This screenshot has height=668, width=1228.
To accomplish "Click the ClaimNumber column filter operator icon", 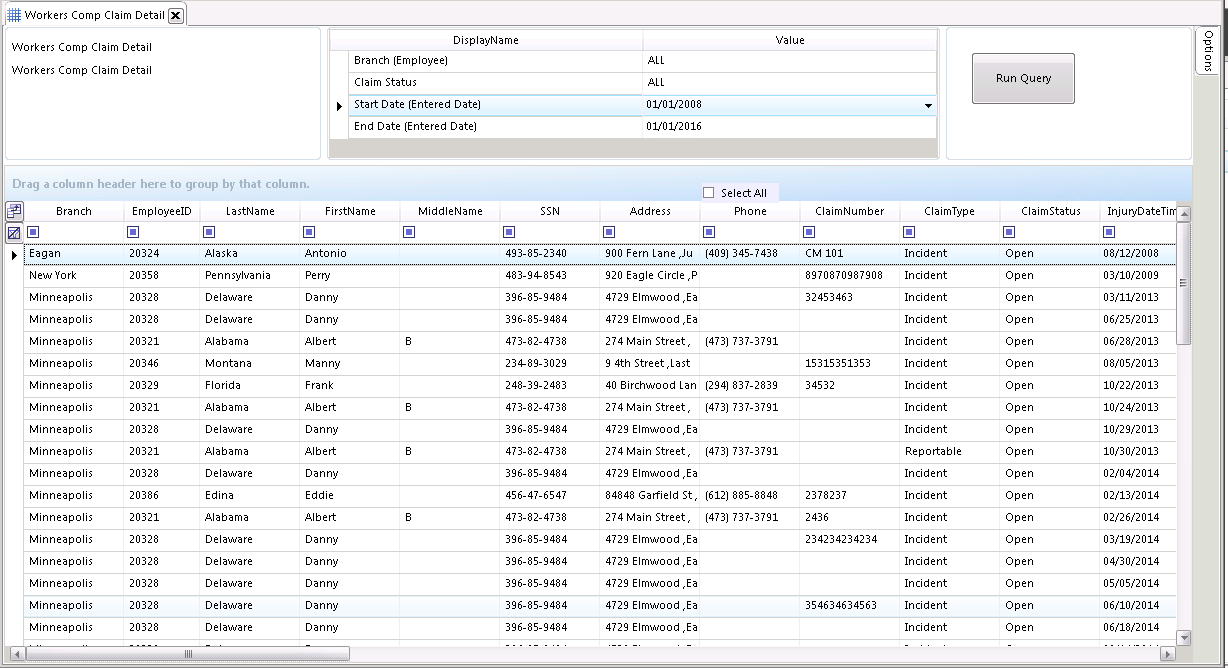I will tap(810, 232).
